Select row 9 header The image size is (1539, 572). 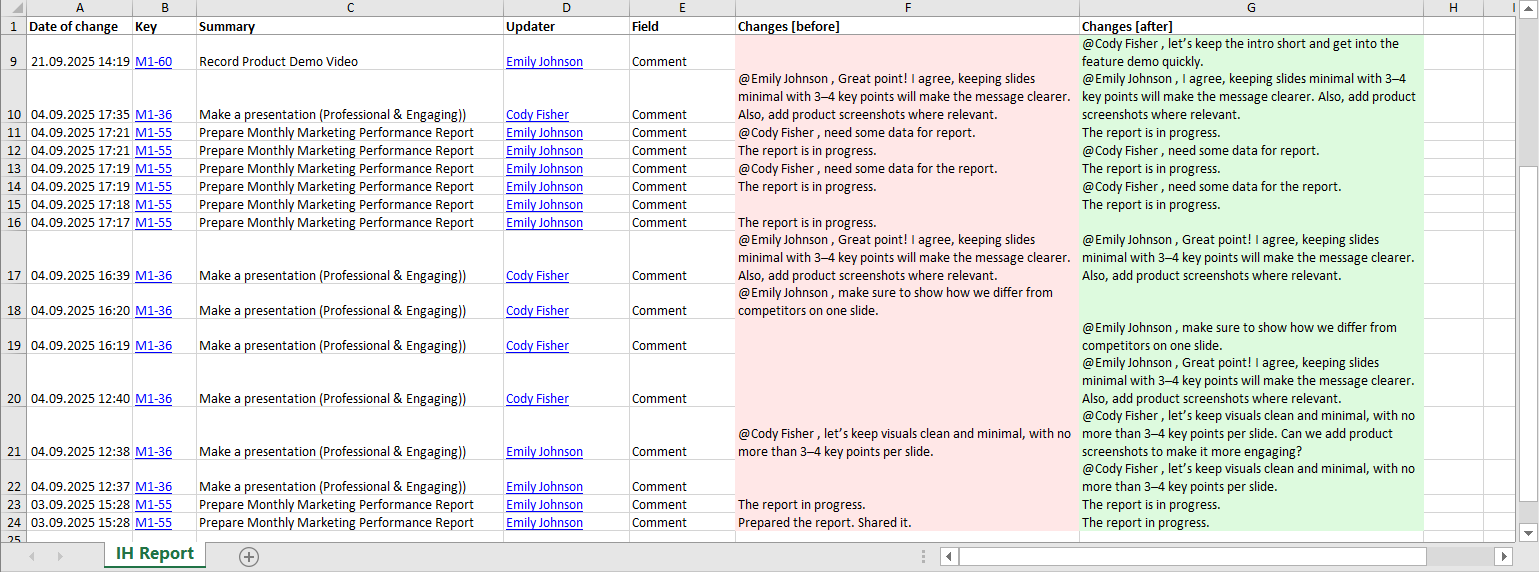[x=13, y=53]
